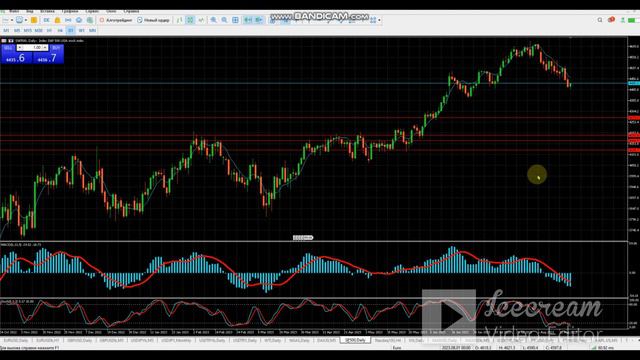Screen dimensions: 640x360
Task: Expand the new chart dropdown arrow
Action: (x=12, y=20)
